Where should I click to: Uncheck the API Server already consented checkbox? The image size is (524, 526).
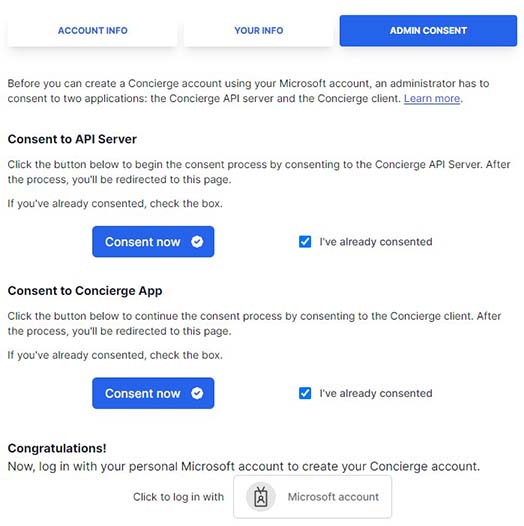point(305,242)
